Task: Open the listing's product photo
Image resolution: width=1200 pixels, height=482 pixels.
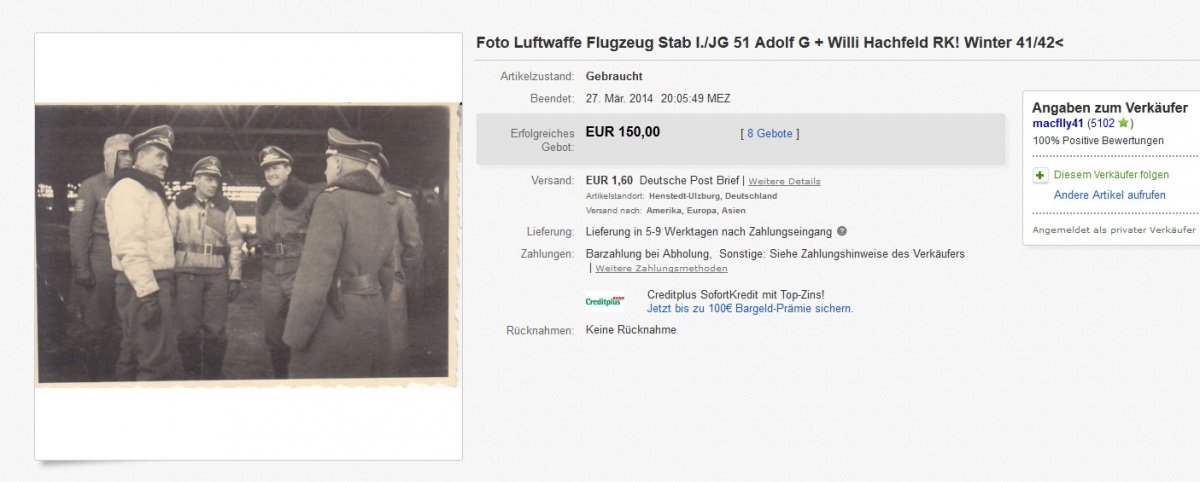Action: point(248,245)
